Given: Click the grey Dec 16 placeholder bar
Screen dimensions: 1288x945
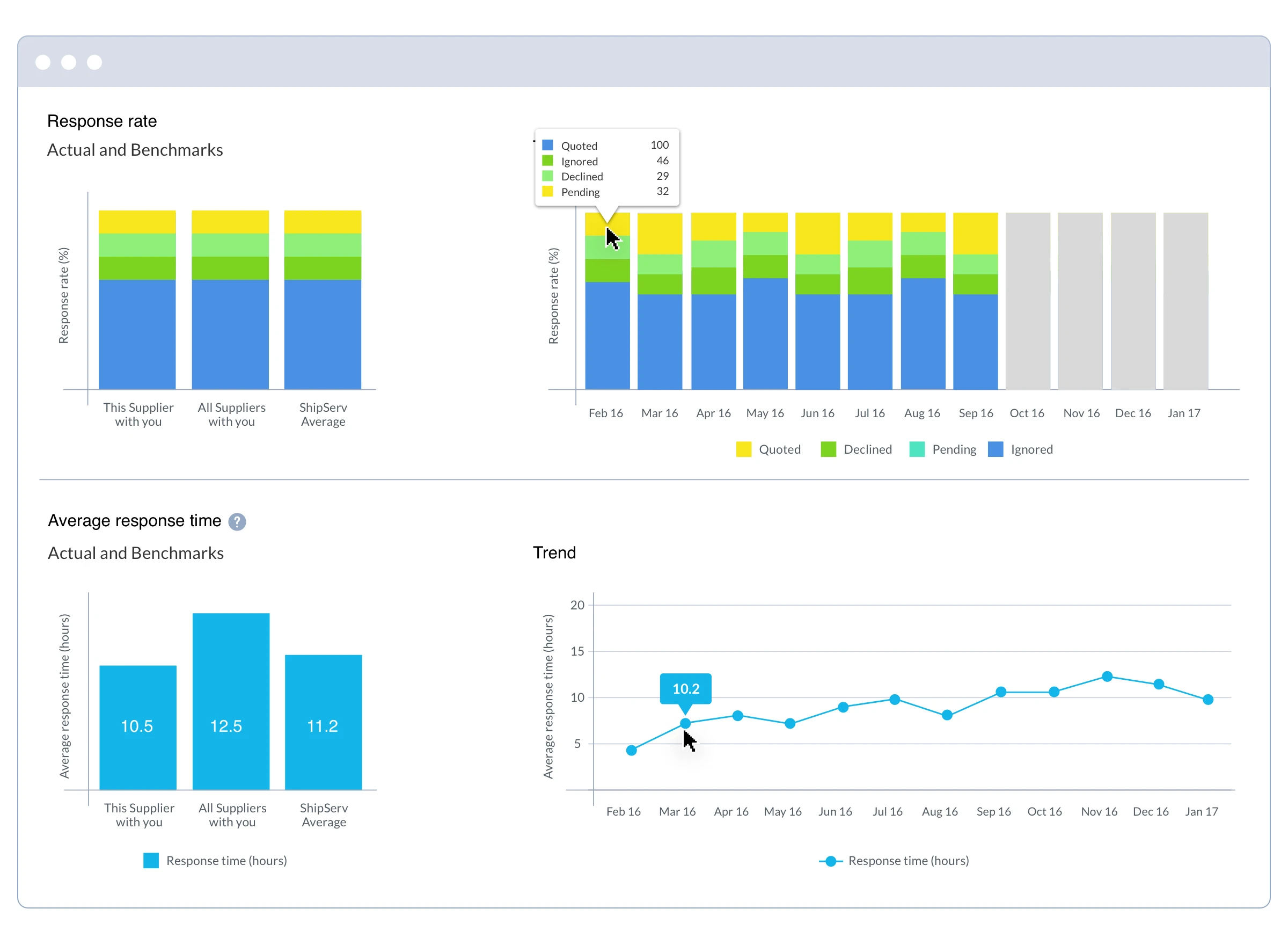Looking at the screenshot, I should tap(1133, 301).
